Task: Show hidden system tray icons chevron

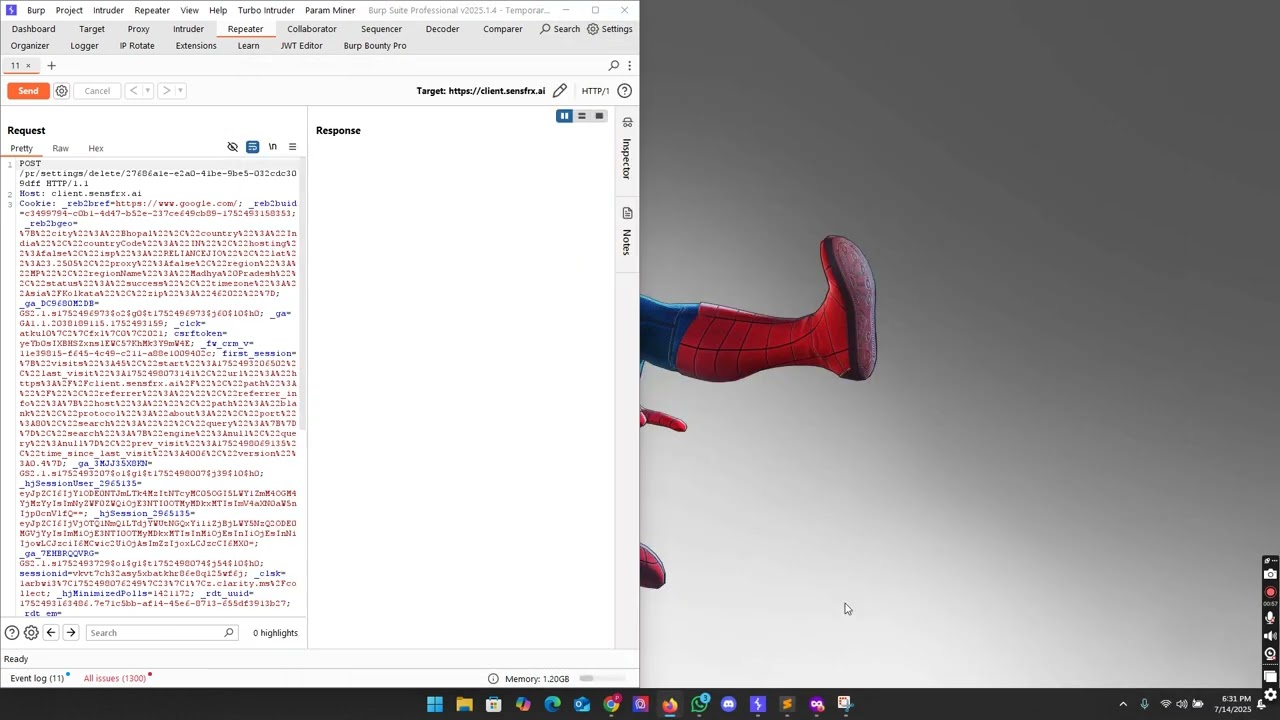Action: click(1123, 704)
